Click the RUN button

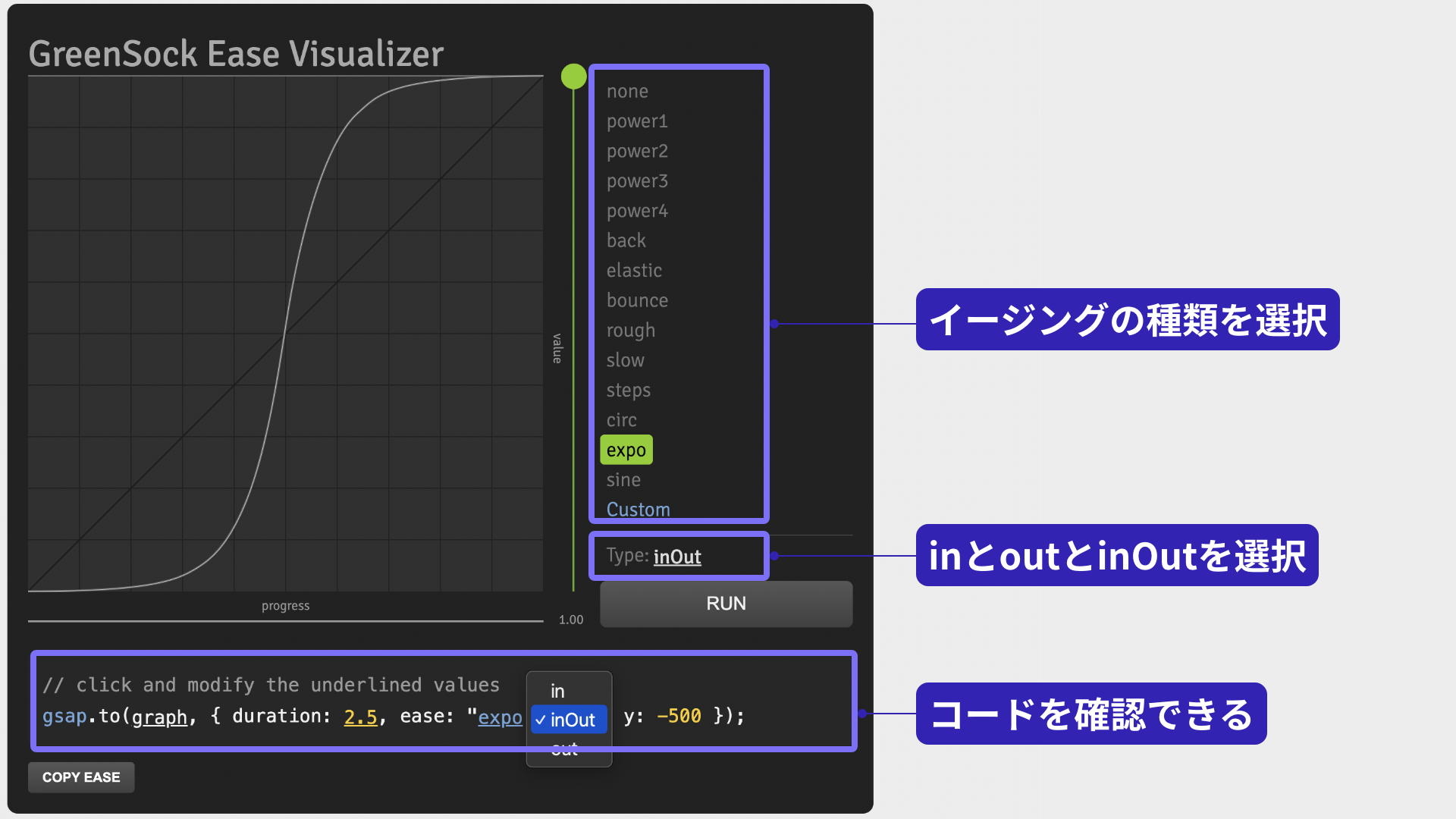[726, 604]
